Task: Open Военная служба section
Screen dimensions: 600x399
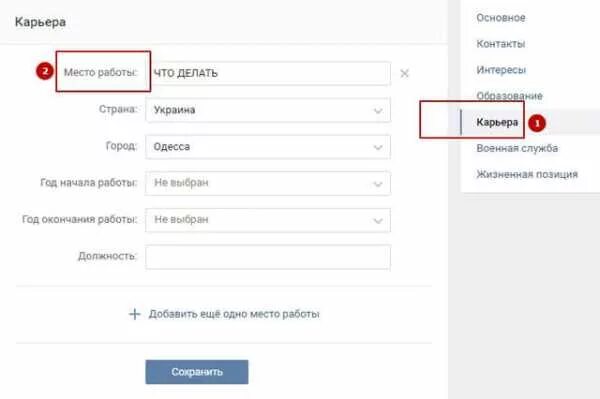Action: pyautogui.click(x=517, y=148)
